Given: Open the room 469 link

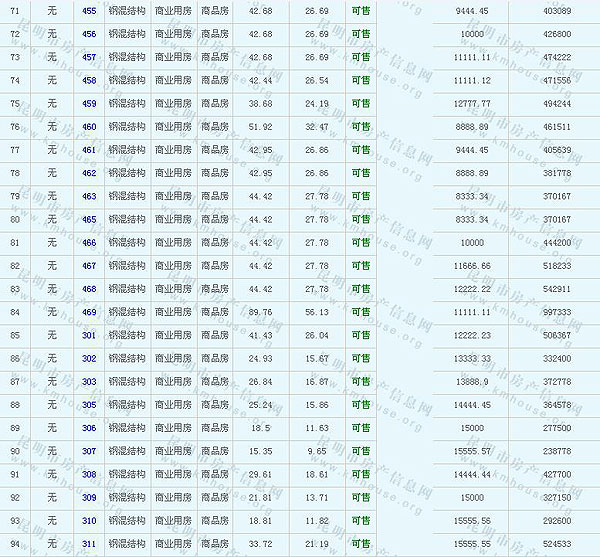Looking at the screenshot, I should pos(90,312).
